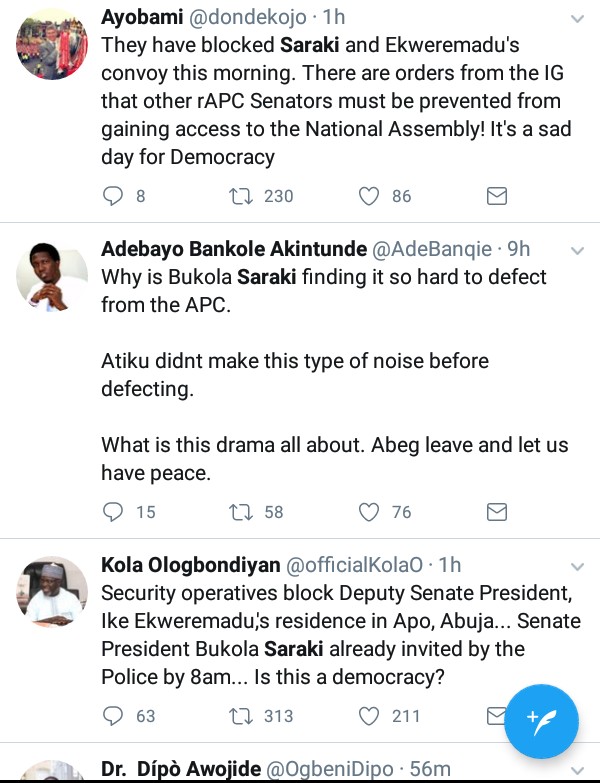Compose a new tweet with floating button
600x783 pixels.
(542, 719)
